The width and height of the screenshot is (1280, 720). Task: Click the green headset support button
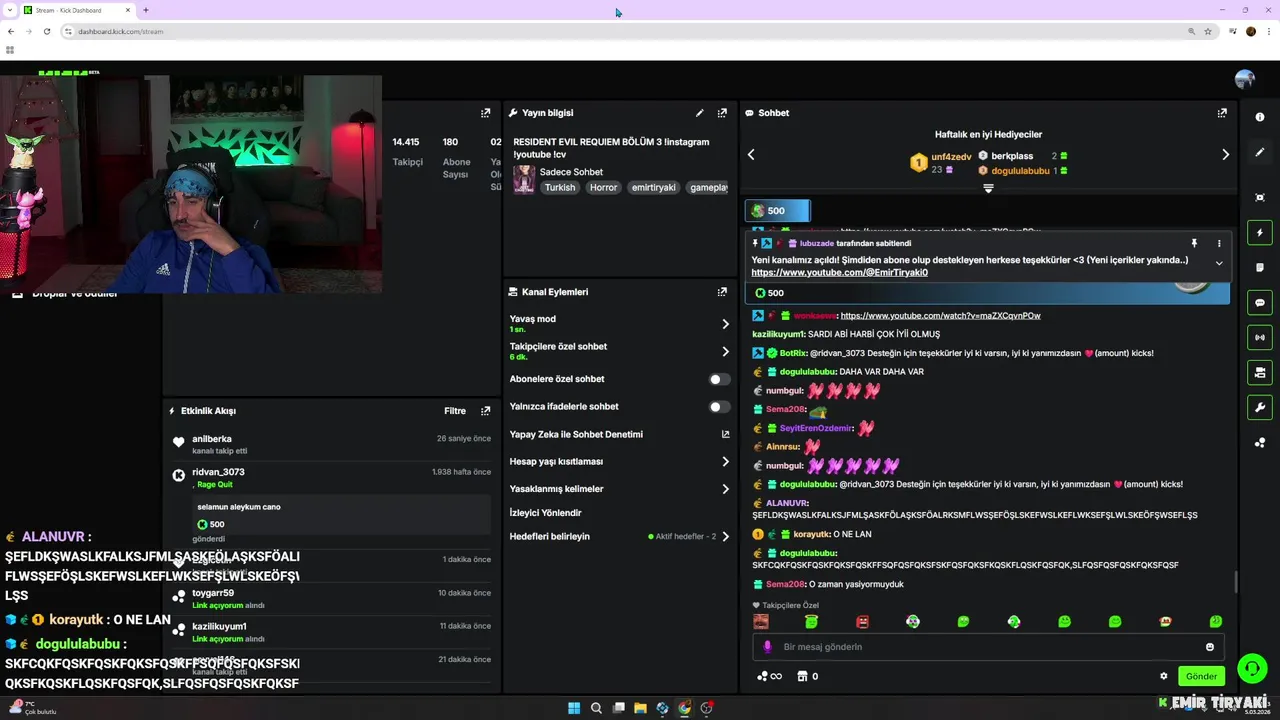pyautogui.click(x=1251, y=667)
